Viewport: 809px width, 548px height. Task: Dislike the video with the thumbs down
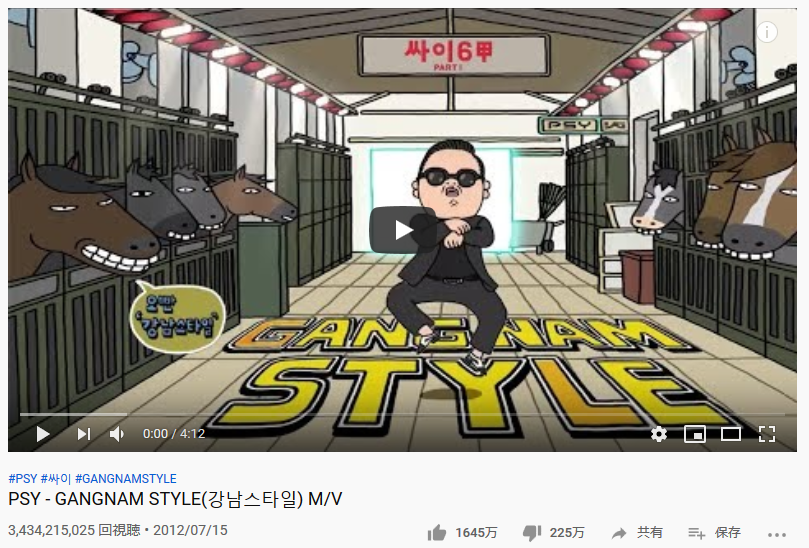[531, 533]
